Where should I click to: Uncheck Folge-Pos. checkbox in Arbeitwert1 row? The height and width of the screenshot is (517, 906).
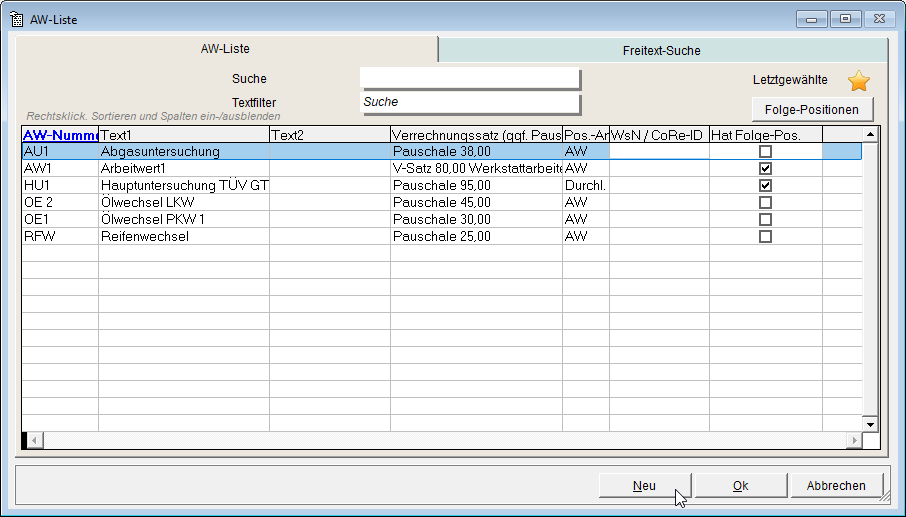pos(765,168)
